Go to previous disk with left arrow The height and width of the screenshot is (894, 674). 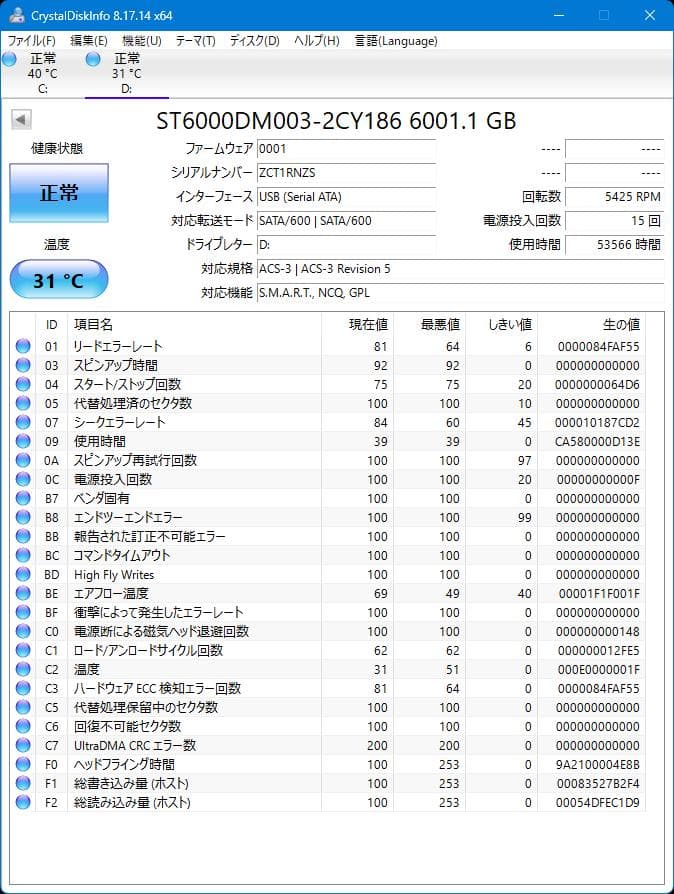(x=21, y=120)
